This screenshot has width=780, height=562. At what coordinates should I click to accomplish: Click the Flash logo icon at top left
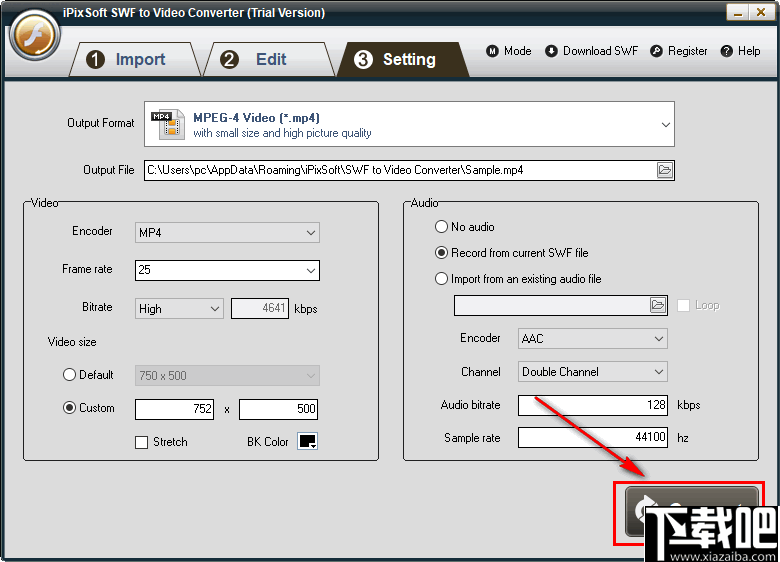point(34,36)
